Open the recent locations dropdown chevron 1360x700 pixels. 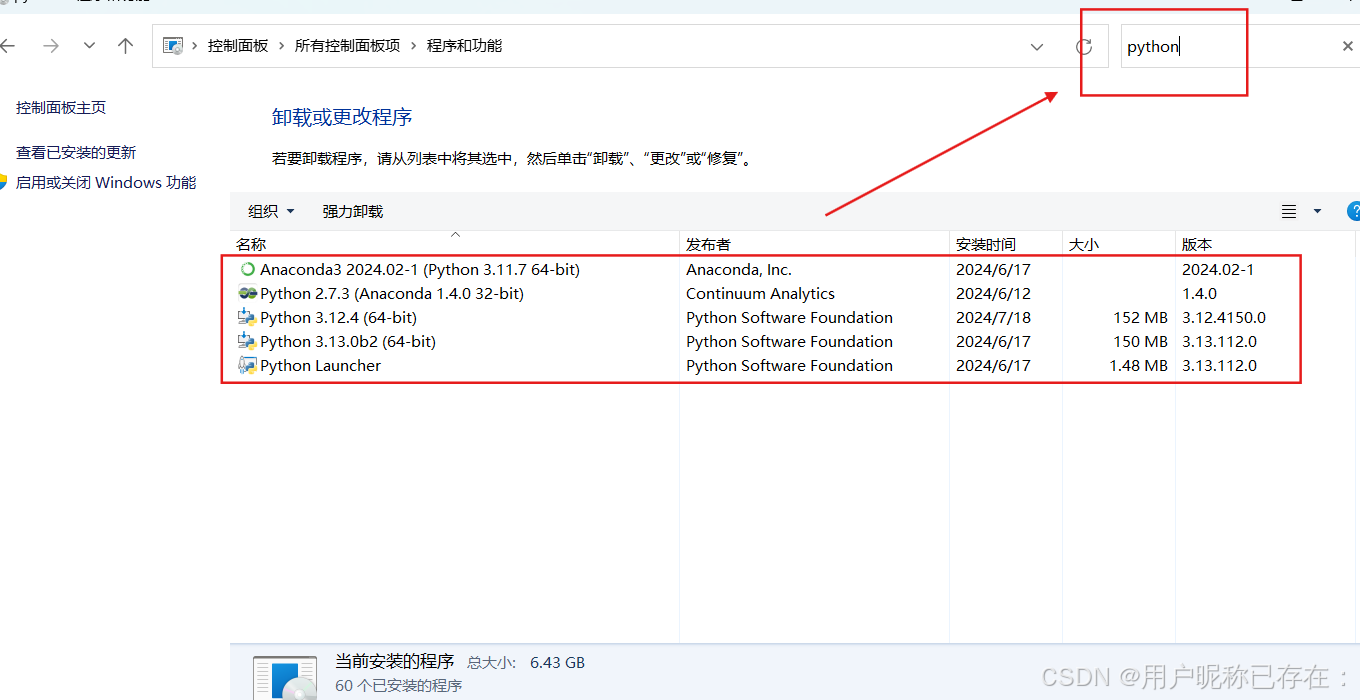89,46
